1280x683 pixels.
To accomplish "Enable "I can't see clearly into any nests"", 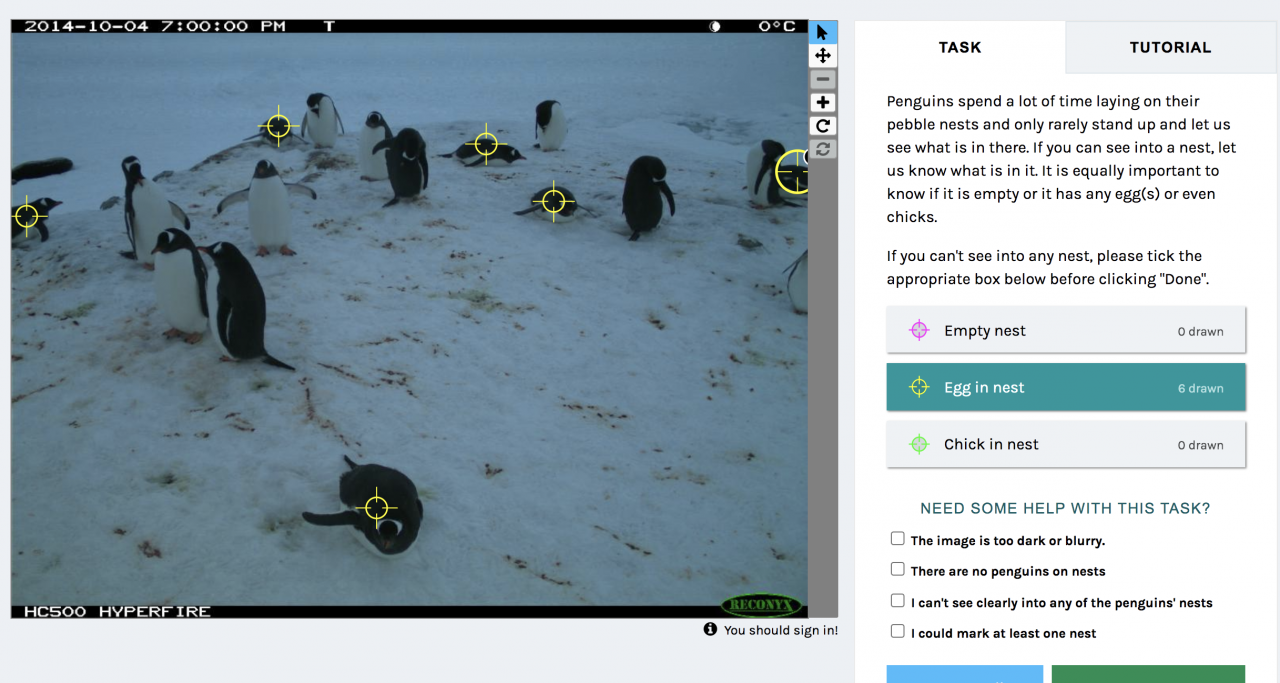I will pyautogui.click(x=897, y=601).
